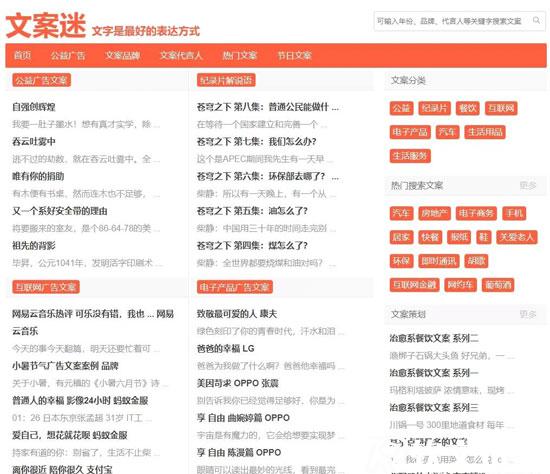The height and width of the screenshot is (474, 550).
Task: Open the 文案品牌 navigation tab
Action: 123,55
